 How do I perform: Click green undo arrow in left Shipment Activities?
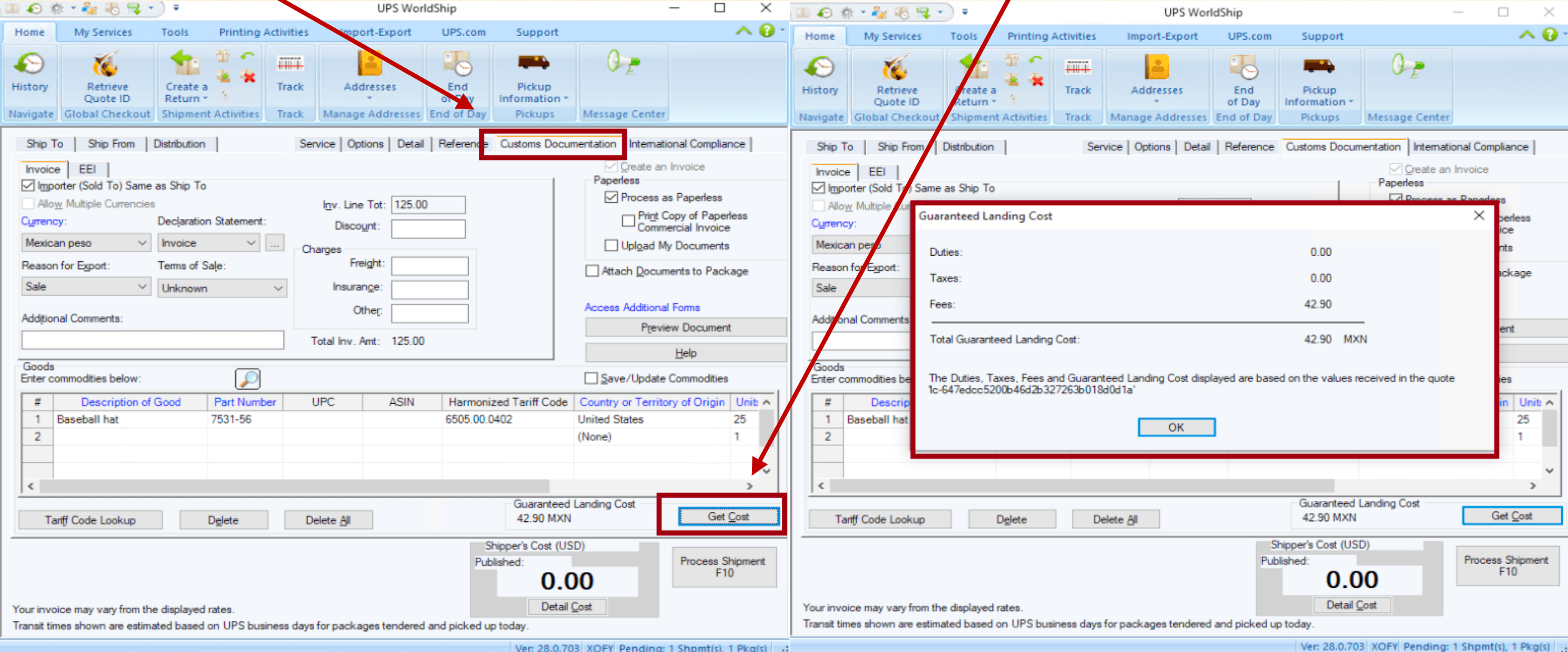(247, 56)
